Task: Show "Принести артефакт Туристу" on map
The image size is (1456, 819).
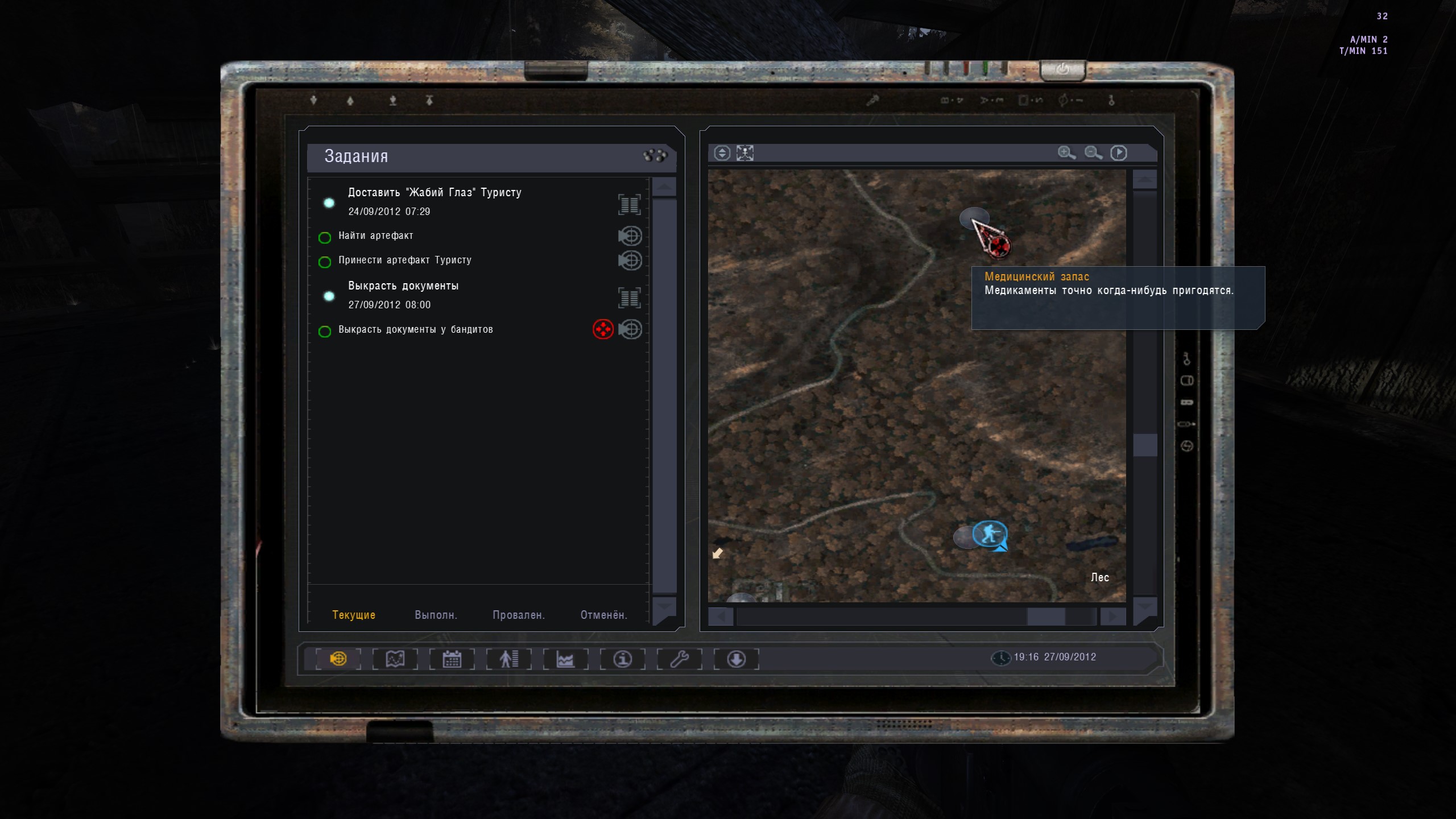Action: click(x=630, y=260)
